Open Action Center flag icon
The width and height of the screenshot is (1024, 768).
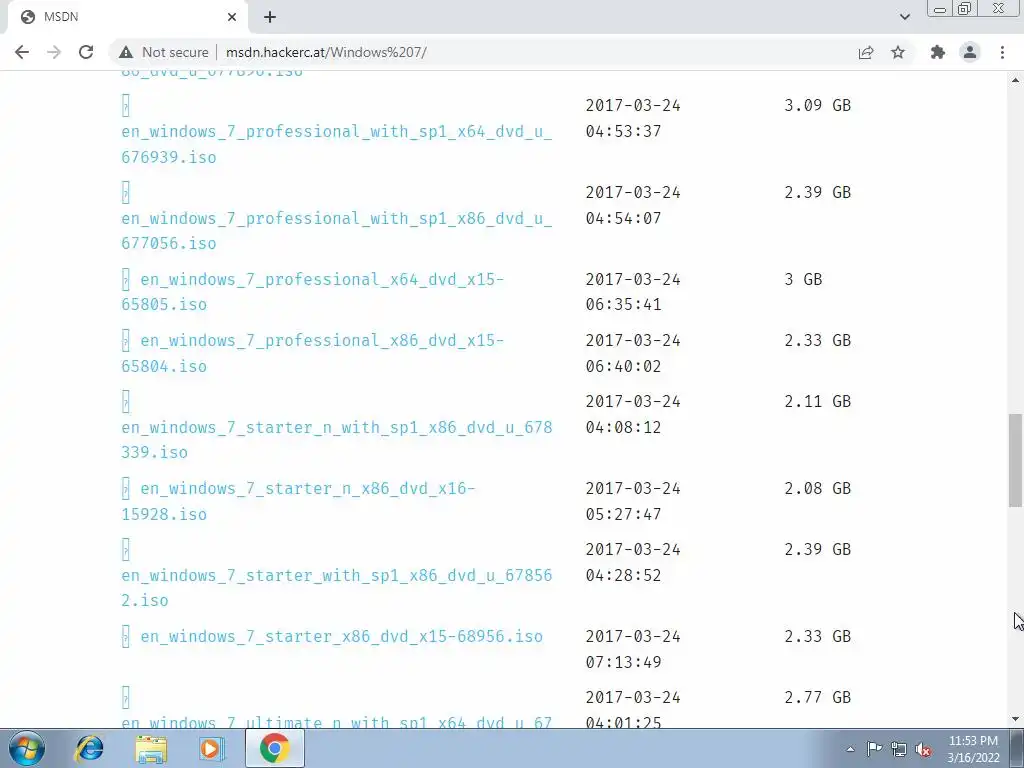[x=874, y=749]
